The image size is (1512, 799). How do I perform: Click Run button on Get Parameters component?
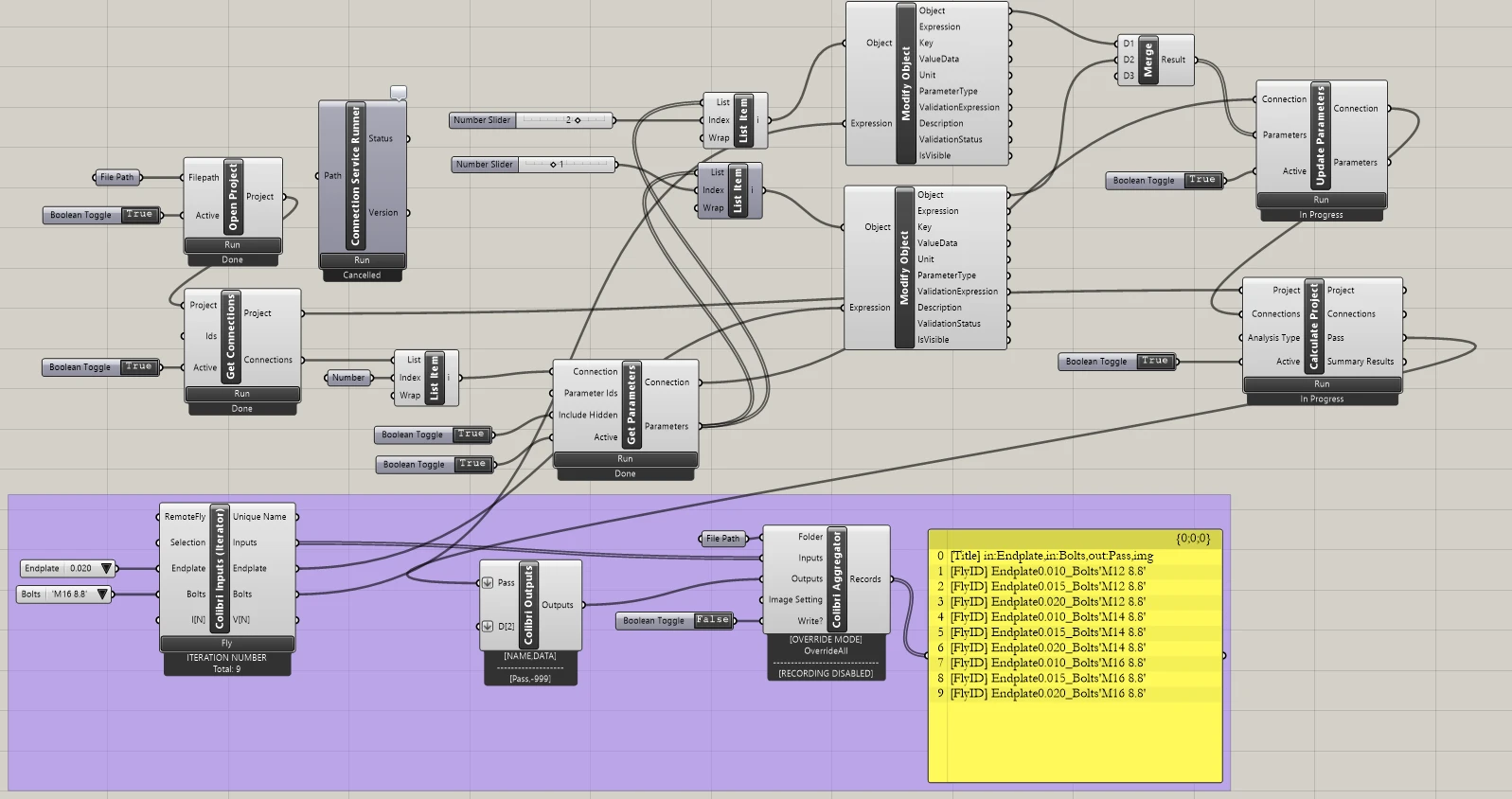(x=626, y=459)
